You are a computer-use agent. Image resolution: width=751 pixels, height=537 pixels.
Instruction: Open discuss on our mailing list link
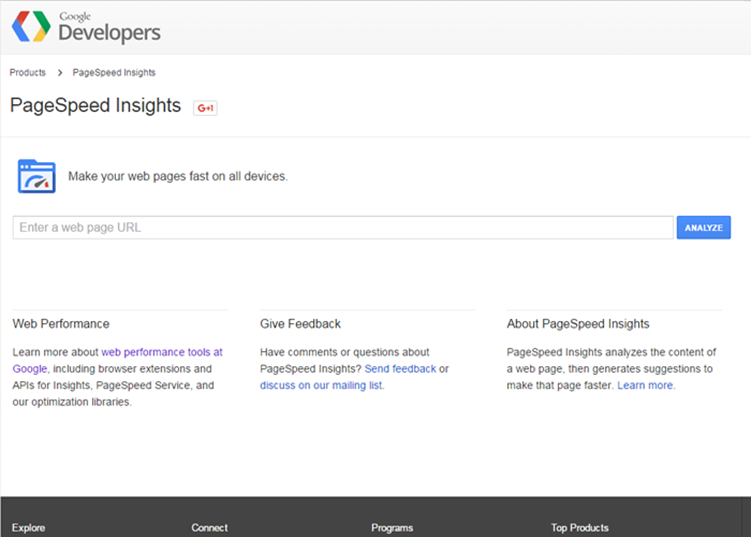point(321,385)
